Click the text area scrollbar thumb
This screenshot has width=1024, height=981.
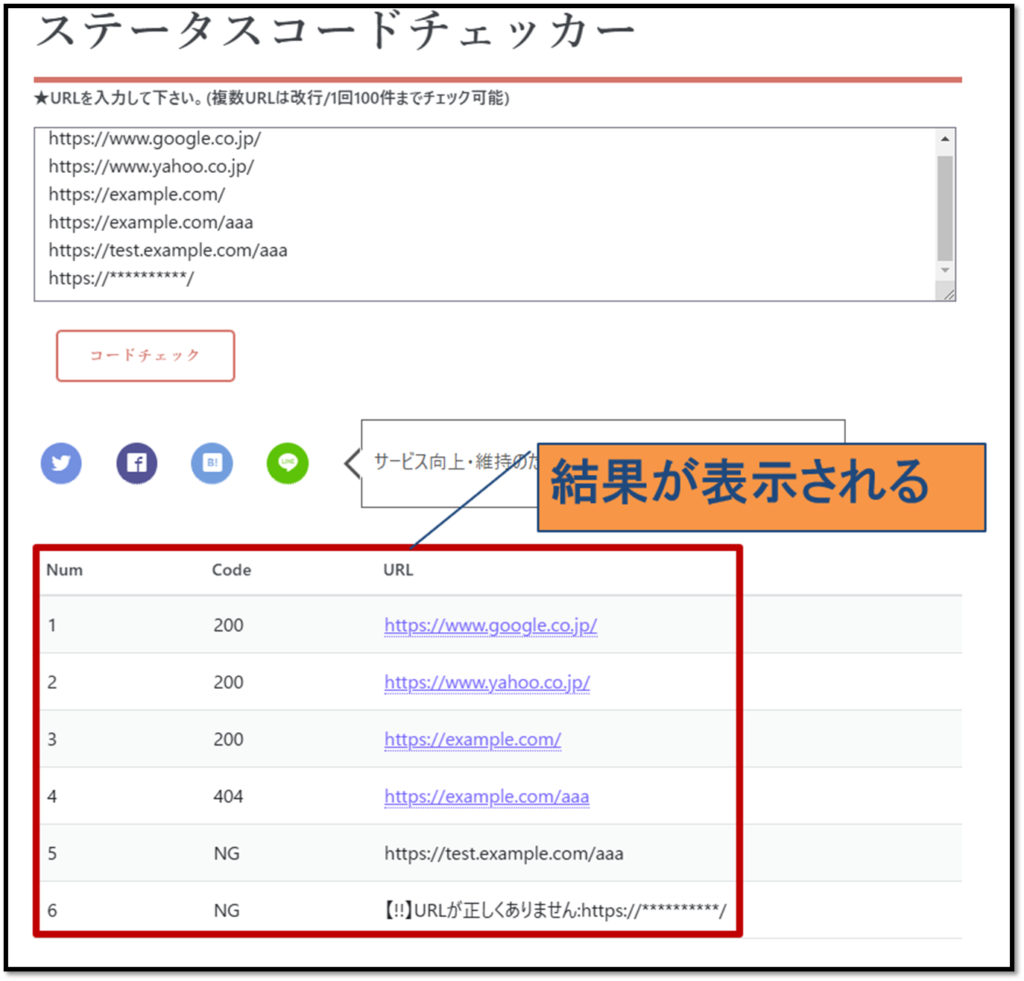[x=945, y=205]
